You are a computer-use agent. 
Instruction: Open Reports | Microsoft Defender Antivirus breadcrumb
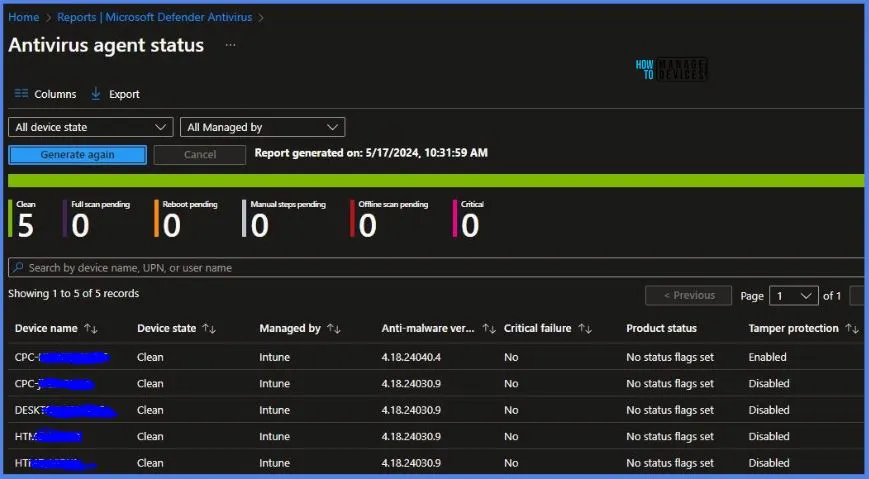[155, 17]
